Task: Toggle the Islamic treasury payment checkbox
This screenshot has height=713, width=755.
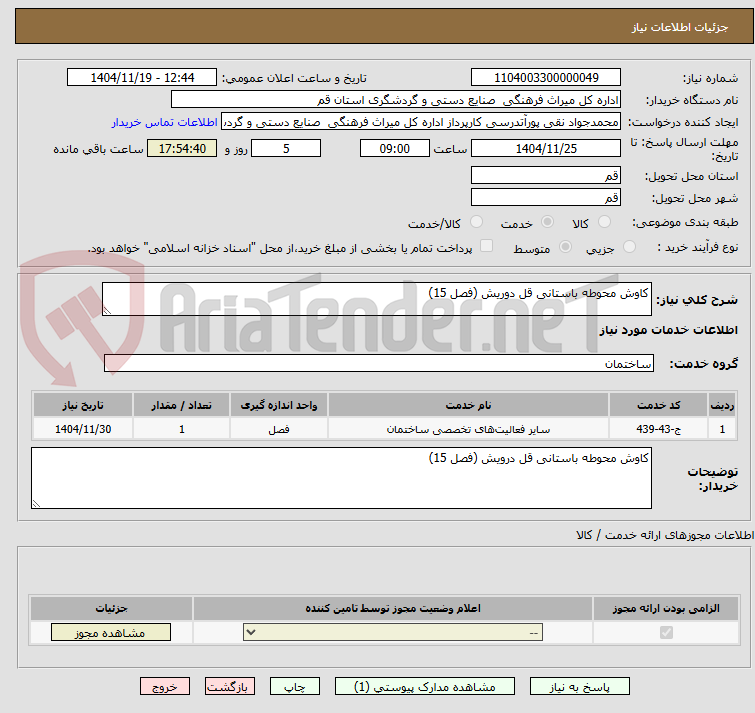Action: point(487,246)
